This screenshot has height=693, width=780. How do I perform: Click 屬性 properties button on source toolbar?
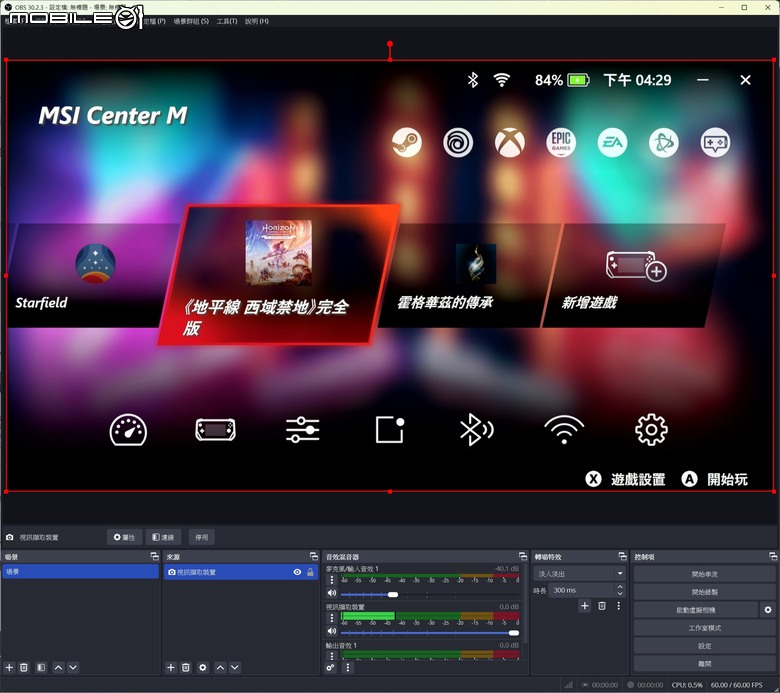pyautogui.click(x=124, y=537)
